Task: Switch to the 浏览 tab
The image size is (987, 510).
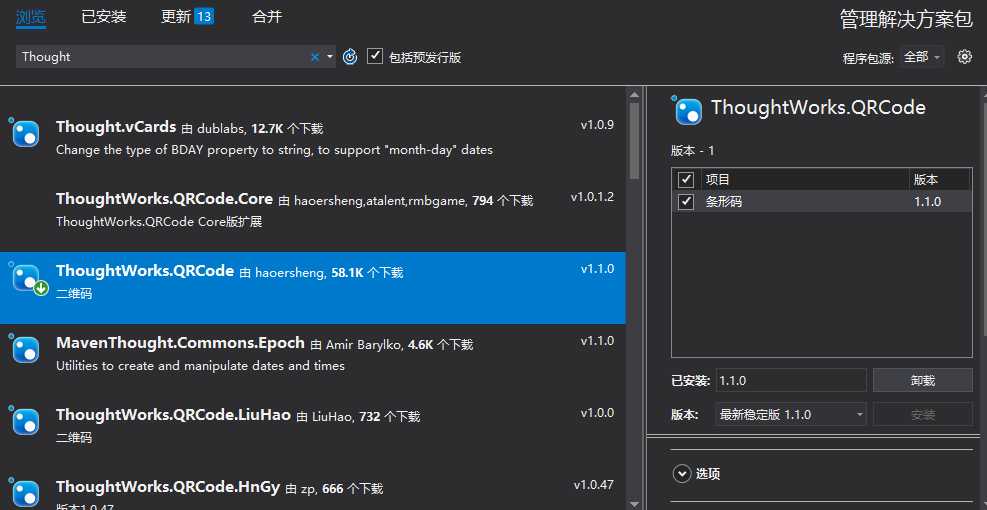Action: [x=31, y=17]
